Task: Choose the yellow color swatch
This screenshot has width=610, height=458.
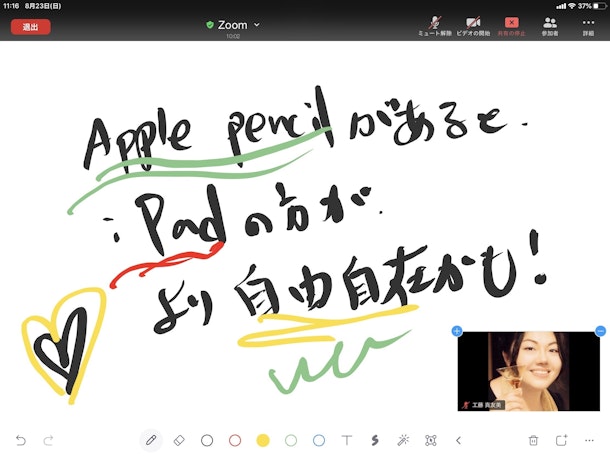Action: tap(263, 440)
